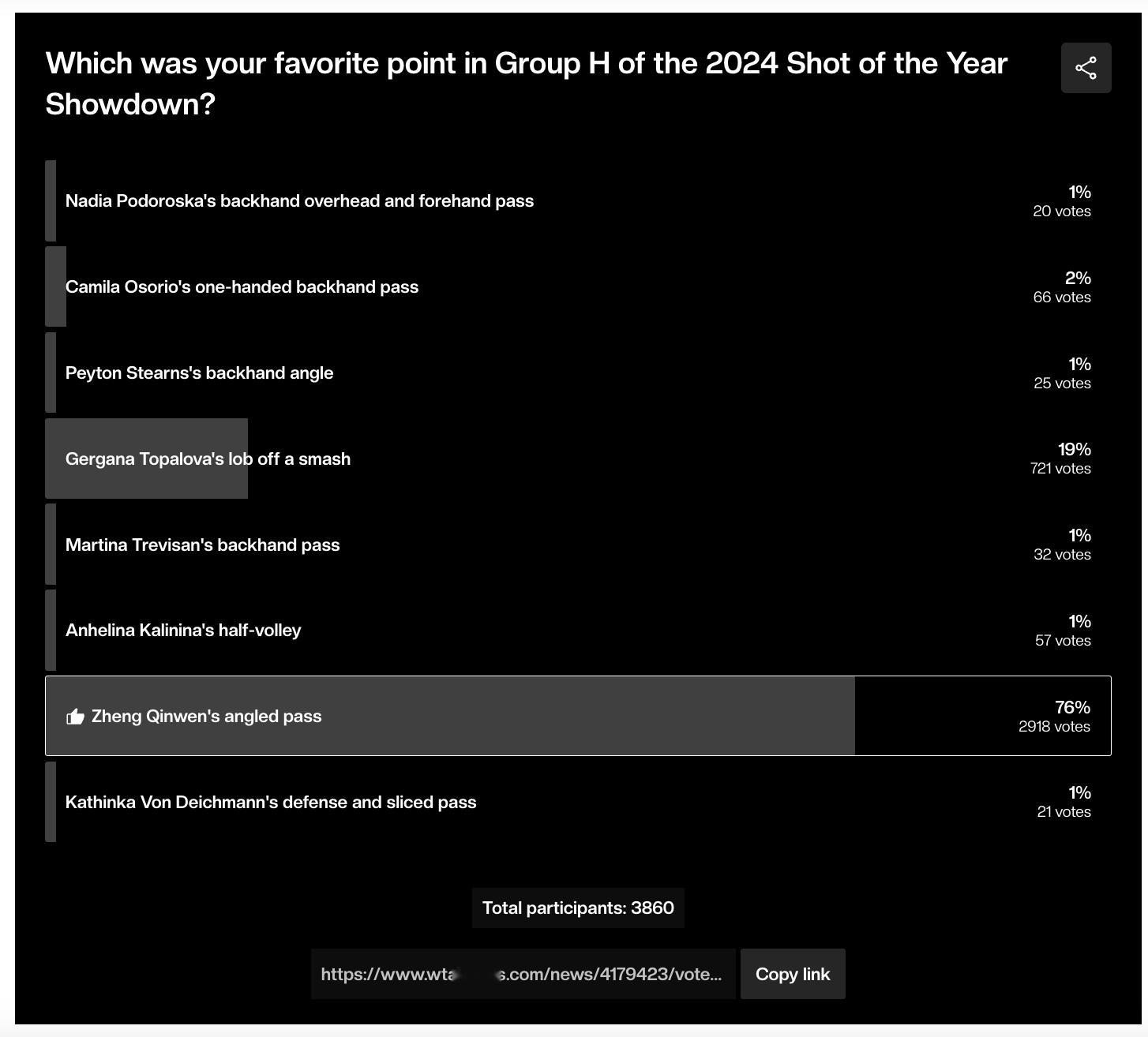Click the 76% result for Zheng Qinwen
Screen dimensions: 1148x1037
(1072, 707)
